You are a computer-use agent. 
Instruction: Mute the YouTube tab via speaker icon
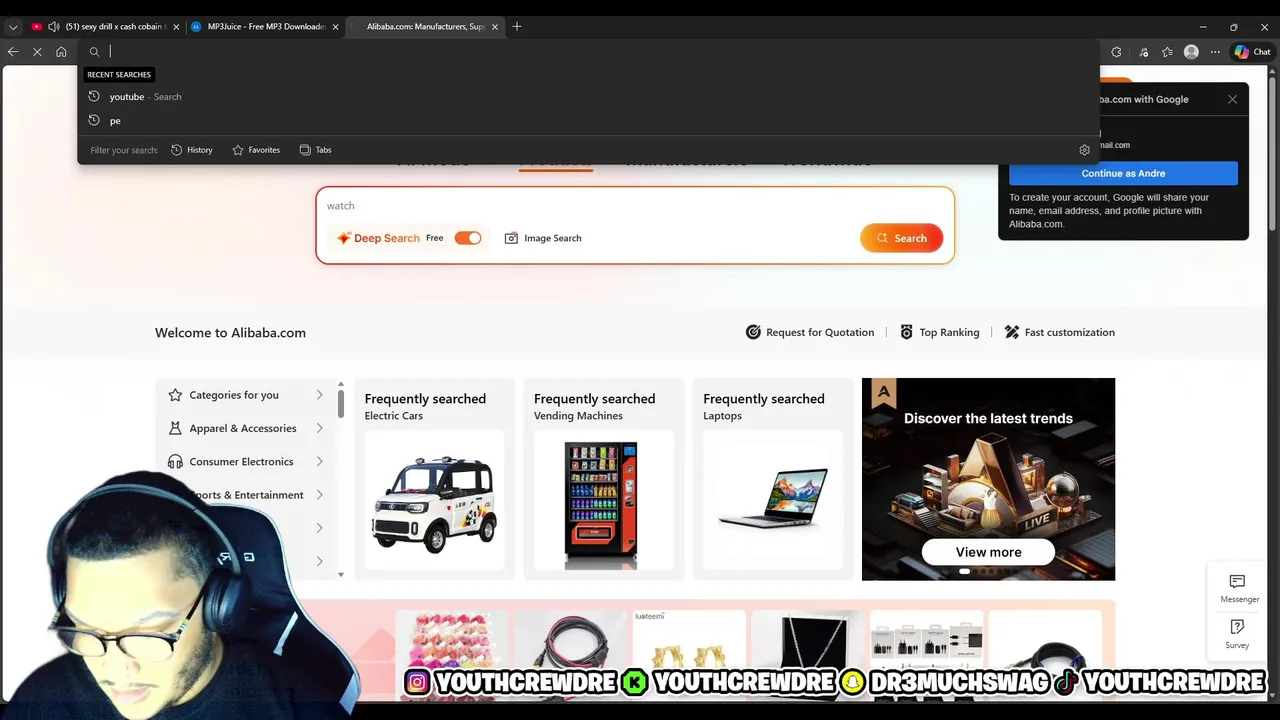pos(53,27)
